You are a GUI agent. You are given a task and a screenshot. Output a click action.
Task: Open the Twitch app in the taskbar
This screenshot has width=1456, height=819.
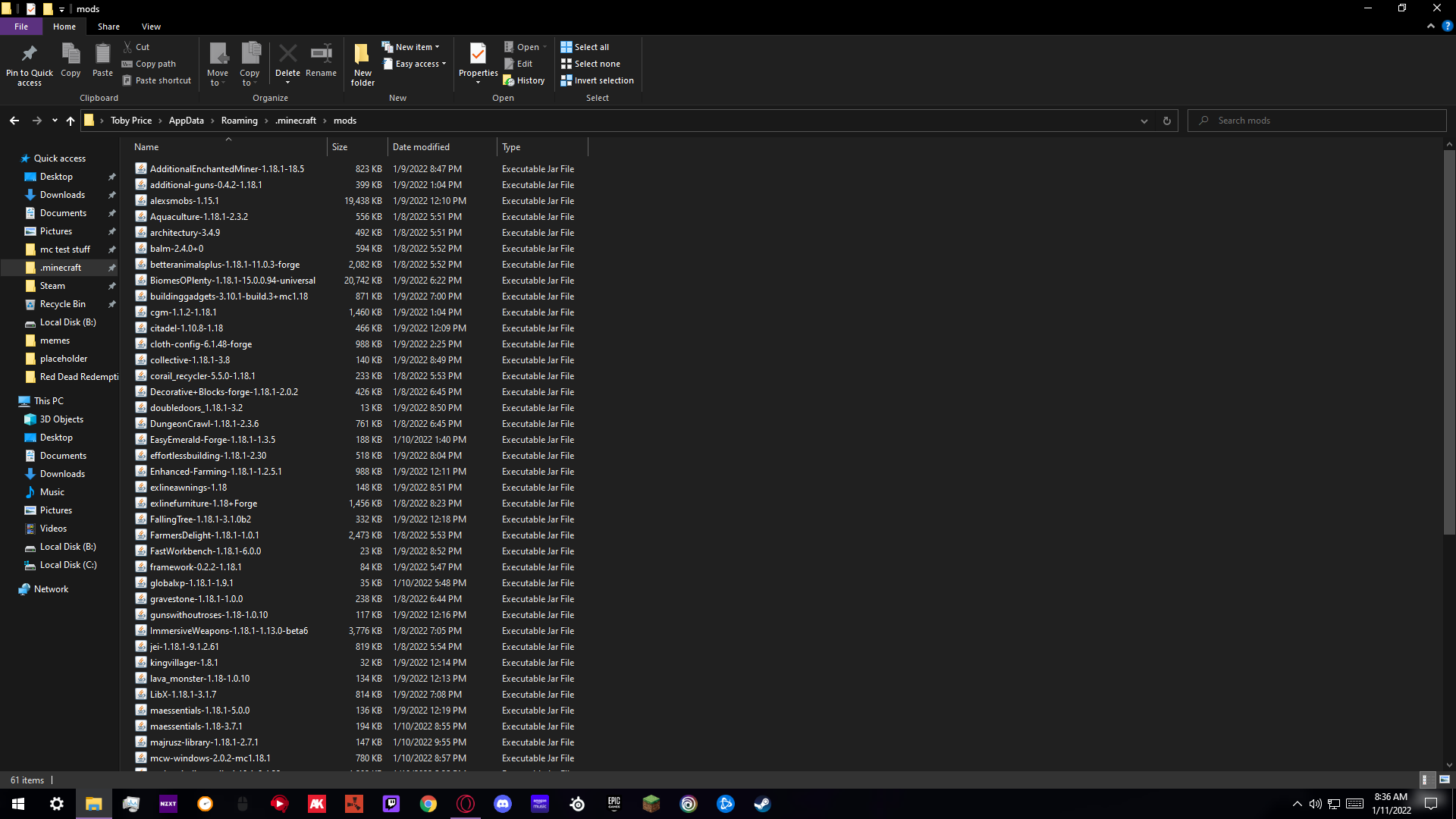tap(391, 804)
